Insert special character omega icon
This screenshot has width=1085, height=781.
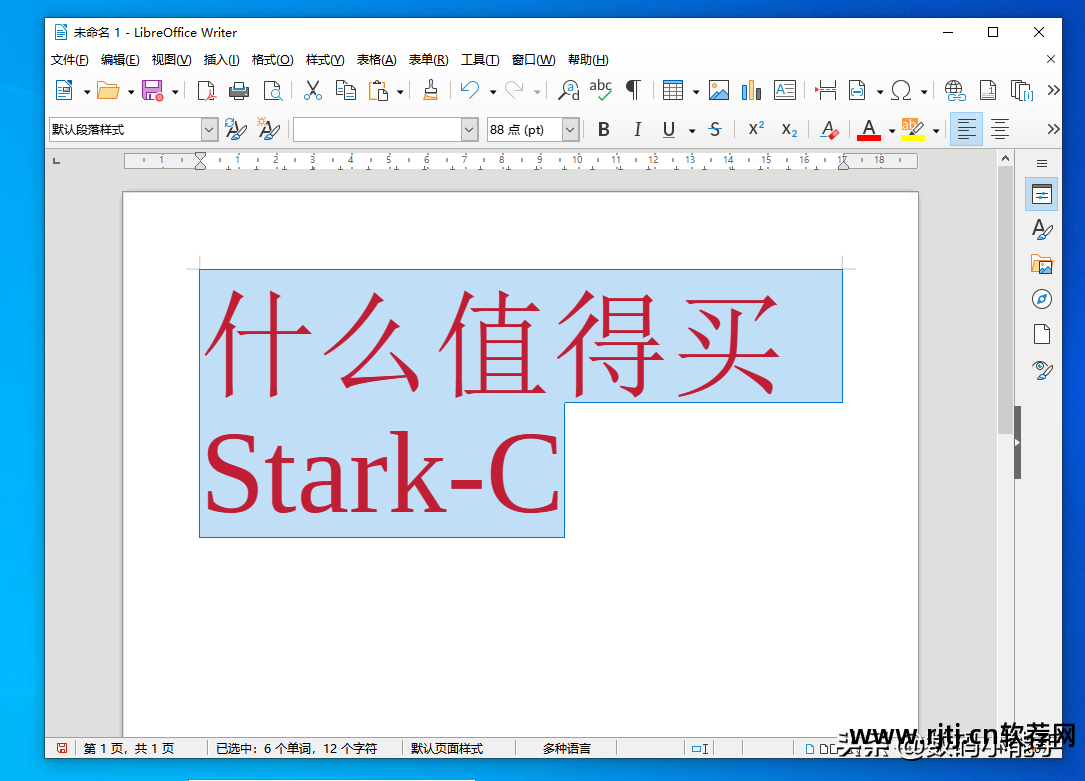pos(901,91)
